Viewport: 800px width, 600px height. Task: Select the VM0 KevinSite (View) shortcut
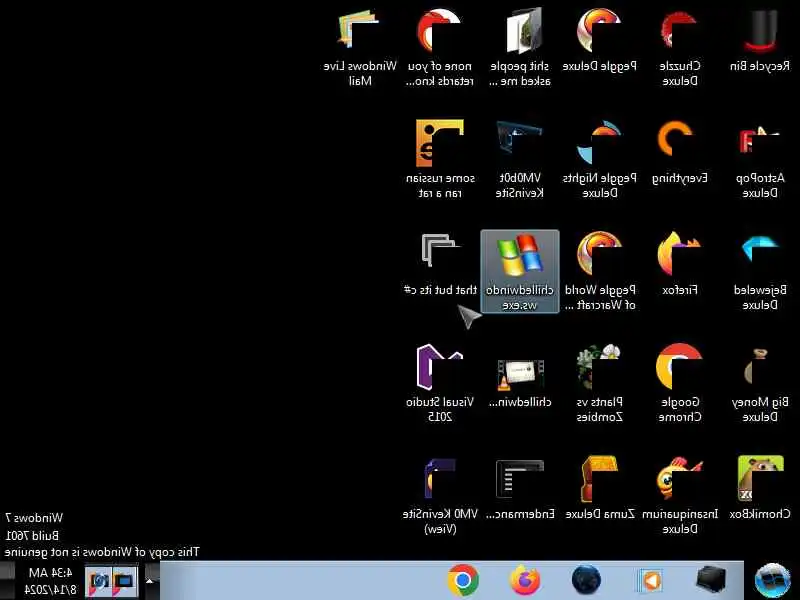tap(440, 495)
